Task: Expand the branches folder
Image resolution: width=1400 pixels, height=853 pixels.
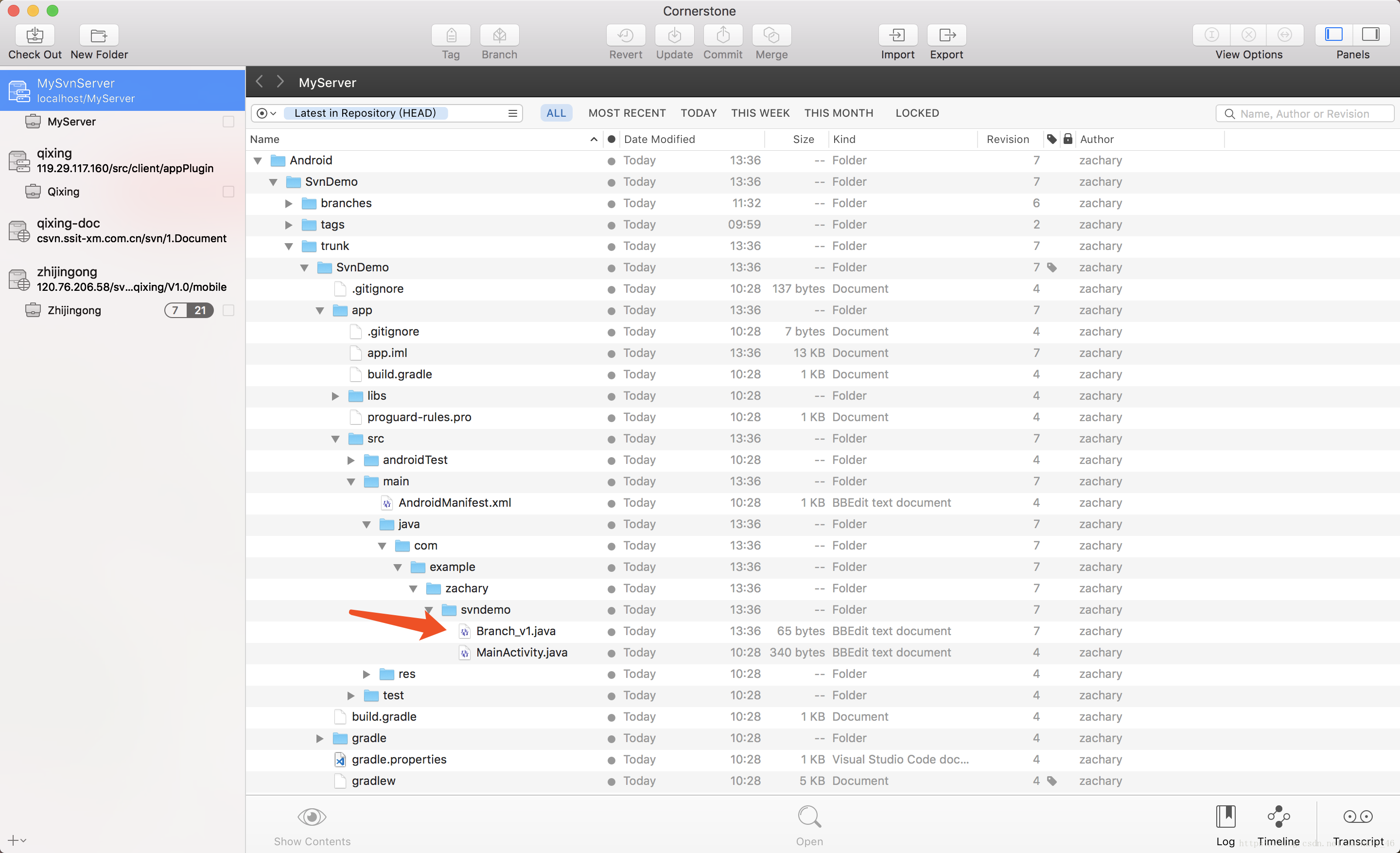Action: pos(289,203)
